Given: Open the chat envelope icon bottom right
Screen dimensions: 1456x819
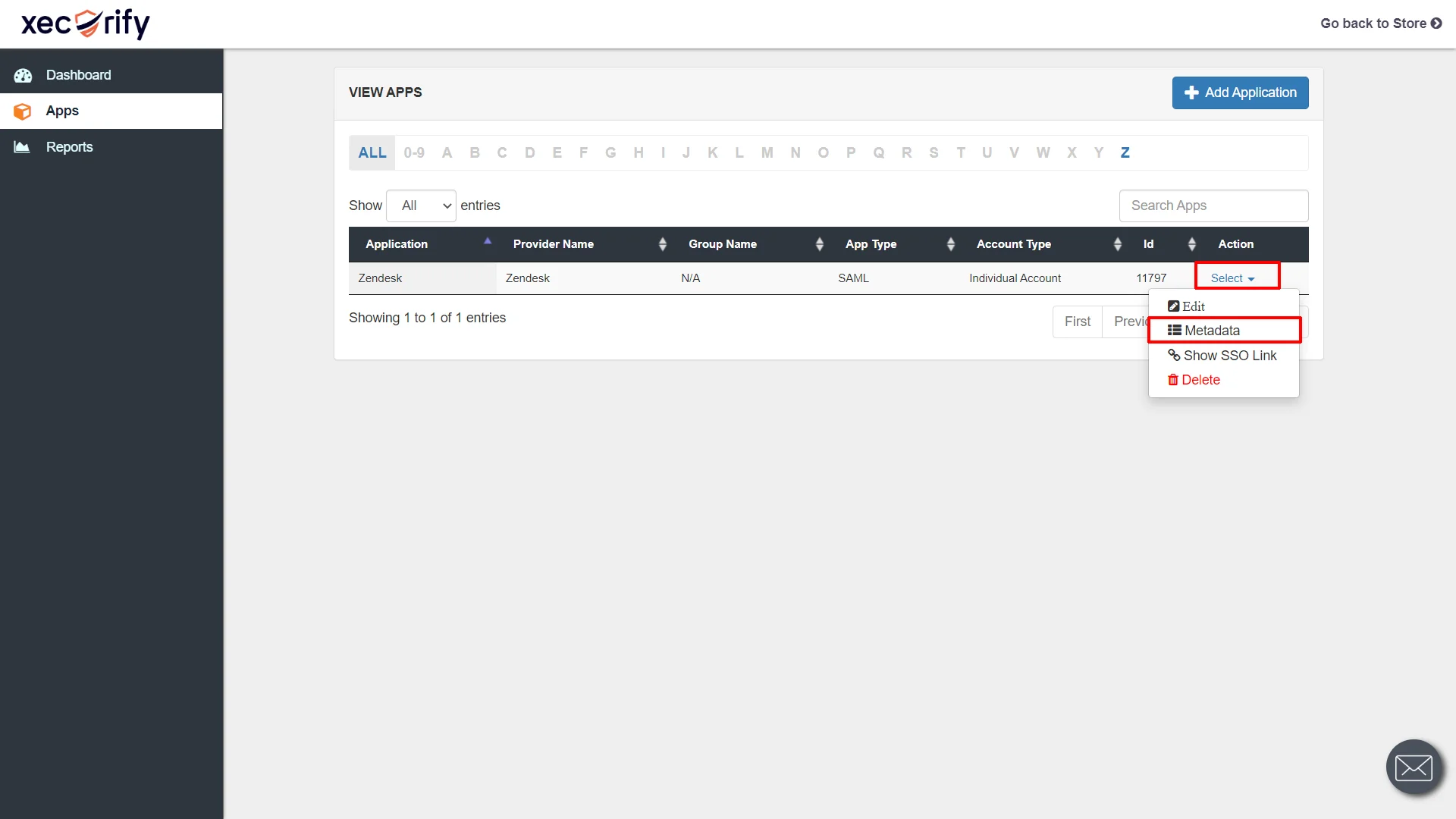Looking at the screenshot, I should pos(1414,767).
